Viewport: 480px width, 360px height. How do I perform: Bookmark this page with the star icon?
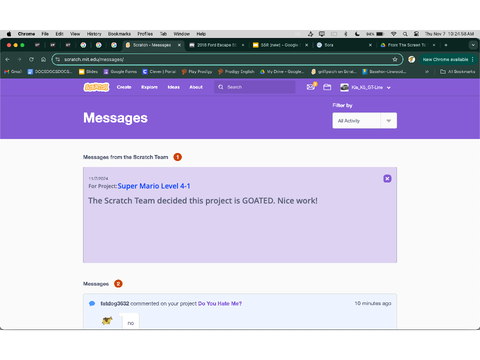[395, 59]
